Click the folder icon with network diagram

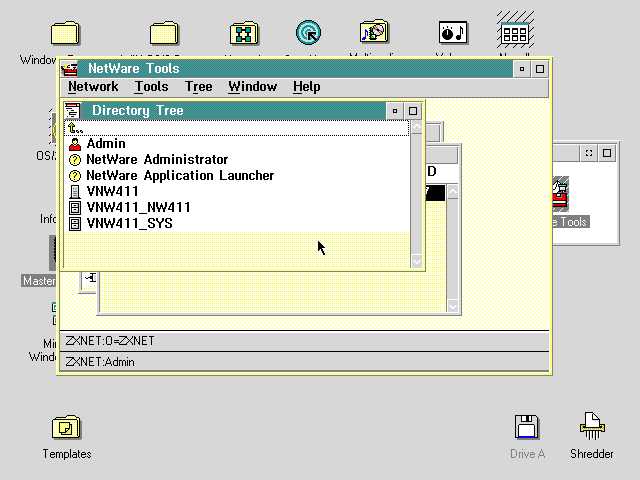tap(244, 33)
